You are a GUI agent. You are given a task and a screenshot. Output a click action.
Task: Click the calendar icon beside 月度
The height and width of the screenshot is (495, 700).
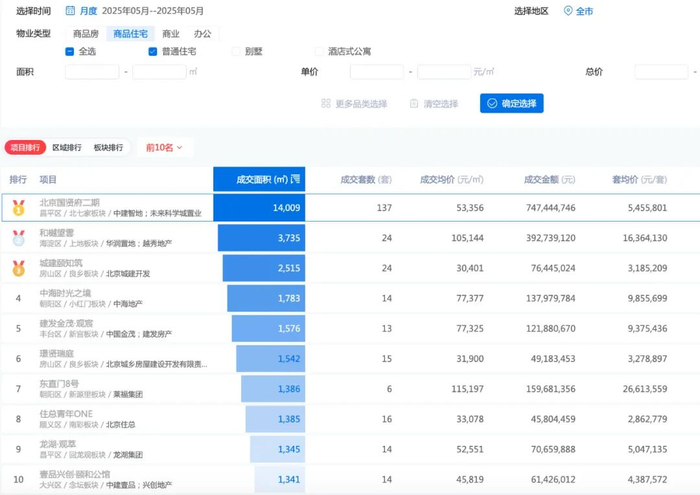coord(70,11)
